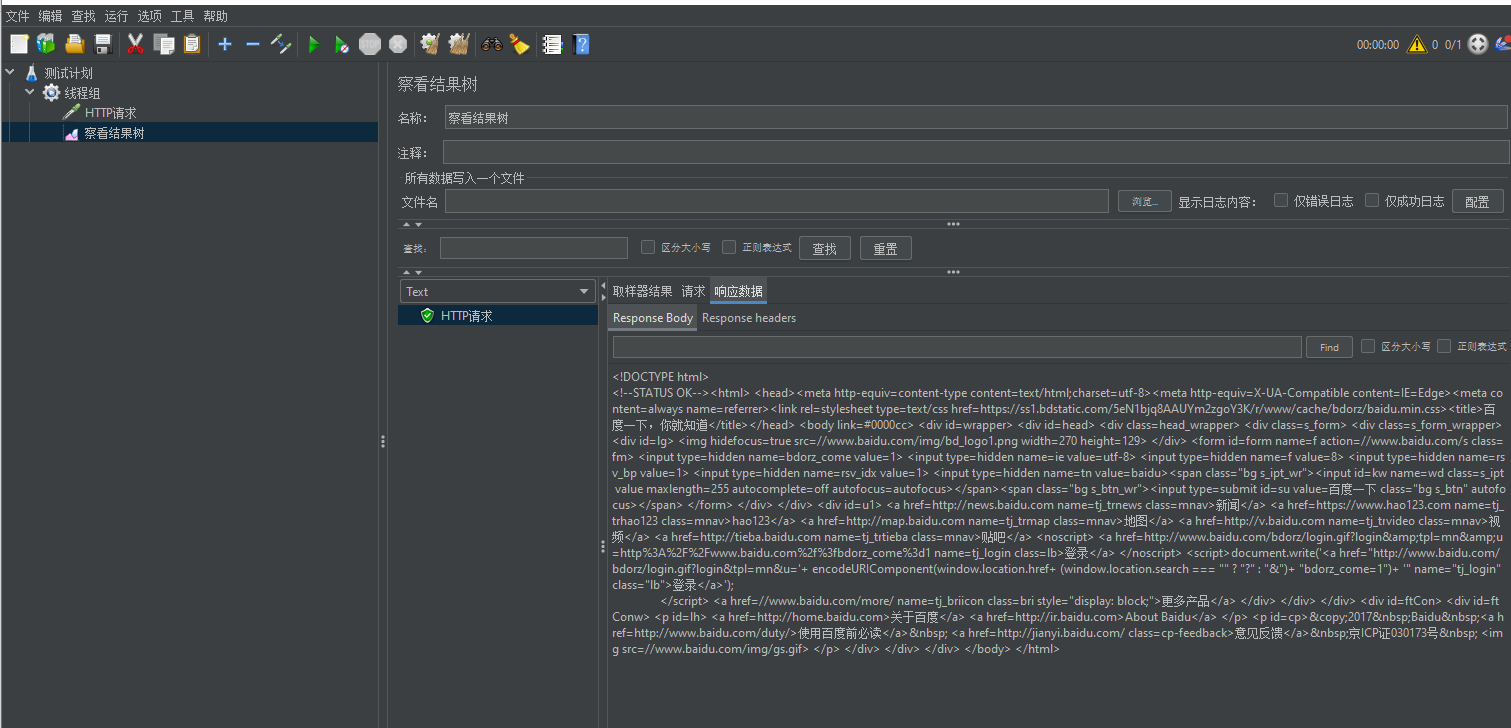Click the collapse arrows above the Text dropdown
1511x728 pixels.
pyautogui.click(x=412, y=272)
